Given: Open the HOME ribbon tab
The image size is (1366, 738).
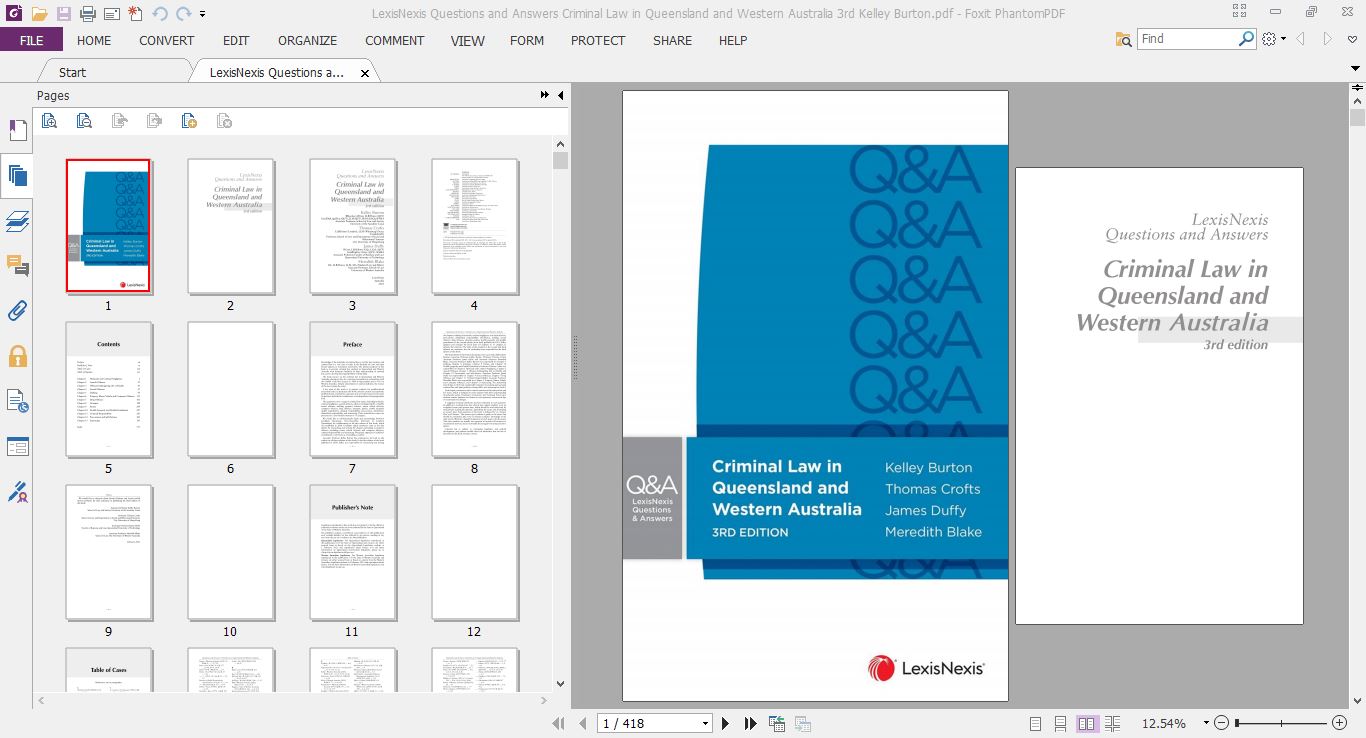Looking at the screenshot, I should click(94, 40).
